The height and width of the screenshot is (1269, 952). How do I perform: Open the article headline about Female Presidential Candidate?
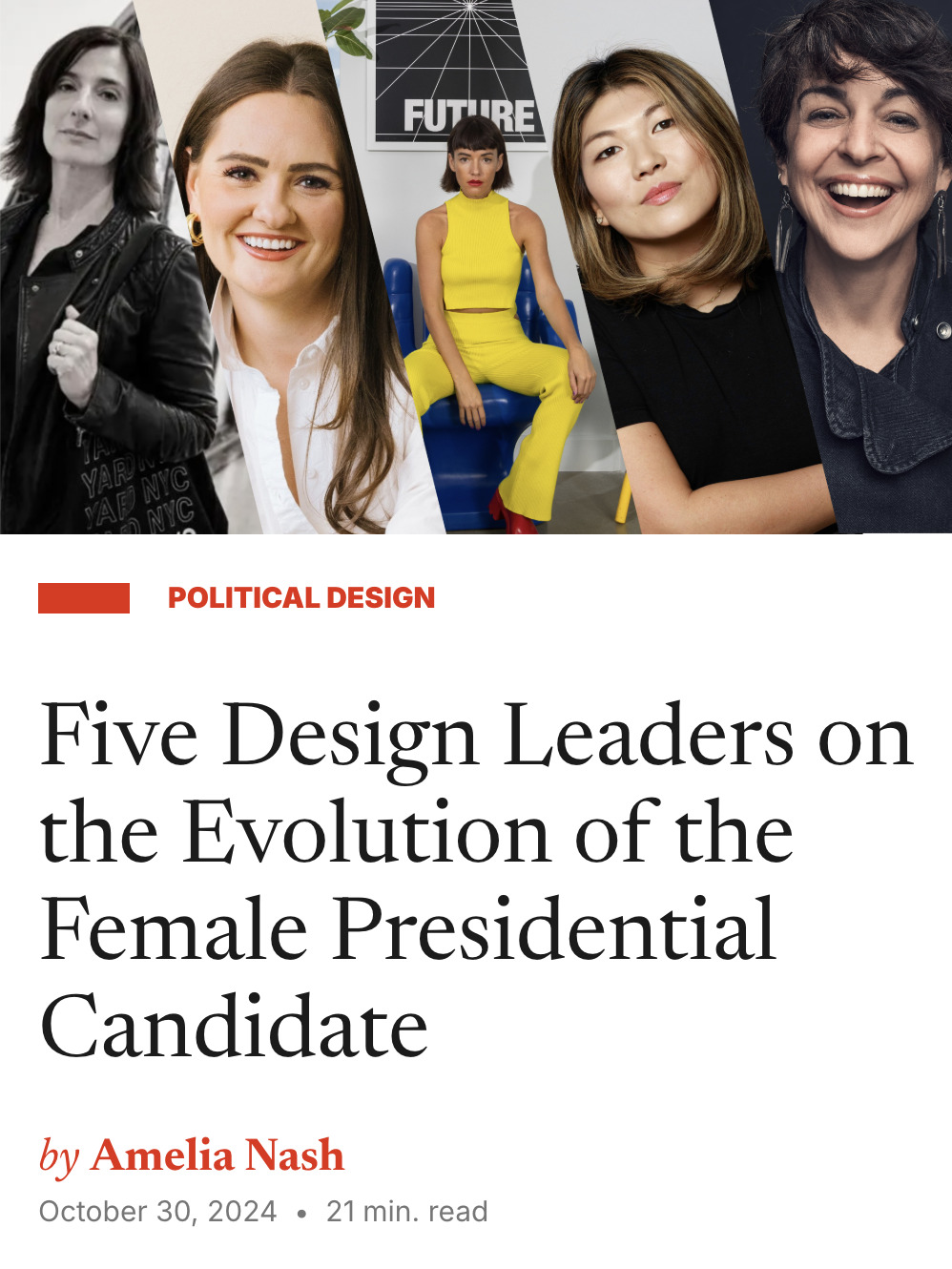point(477,880)
